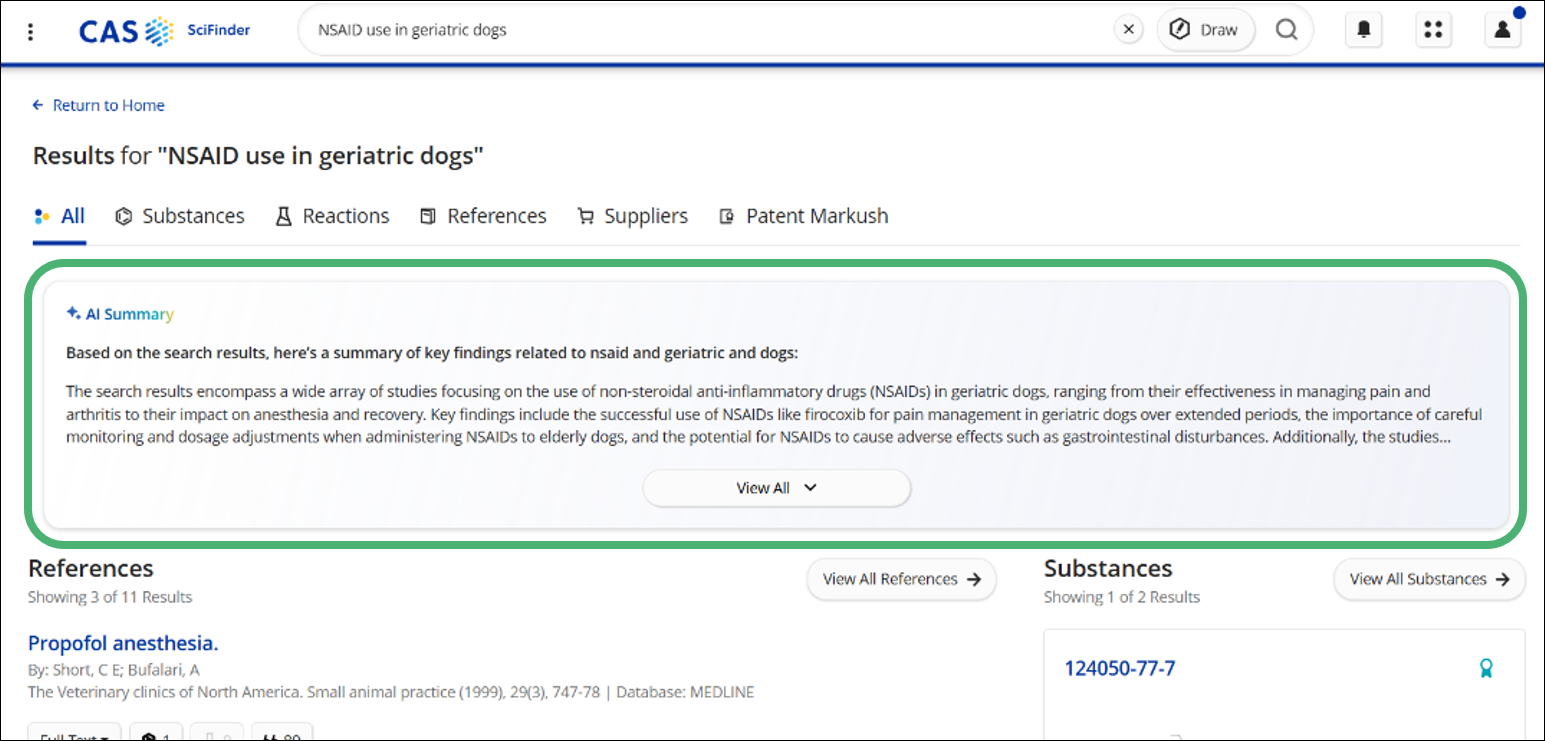
Task: Open substance 124050-77-7
Action: (1120, 668)
